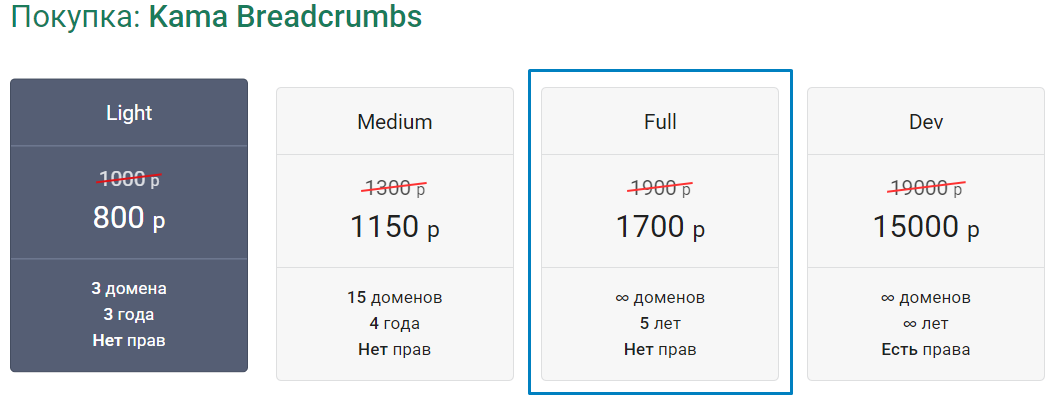The width and height of the screenshot is (1061, 400).
Task: Click "Есть права" in the Dev plan
Action: 926,350
